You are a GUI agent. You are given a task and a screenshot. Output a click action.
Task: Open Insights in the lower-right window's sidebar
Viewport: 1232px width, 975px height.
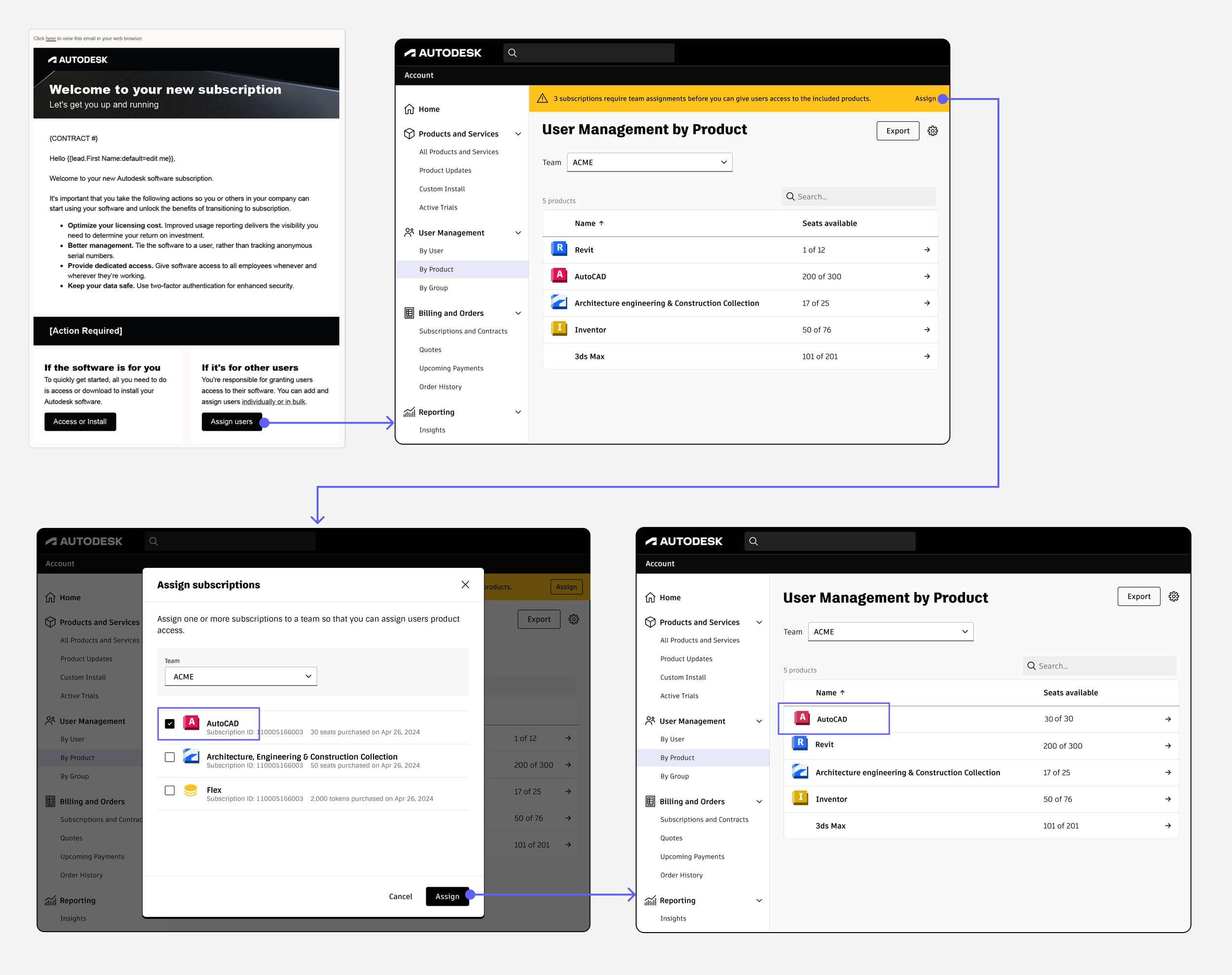[673, 918]
